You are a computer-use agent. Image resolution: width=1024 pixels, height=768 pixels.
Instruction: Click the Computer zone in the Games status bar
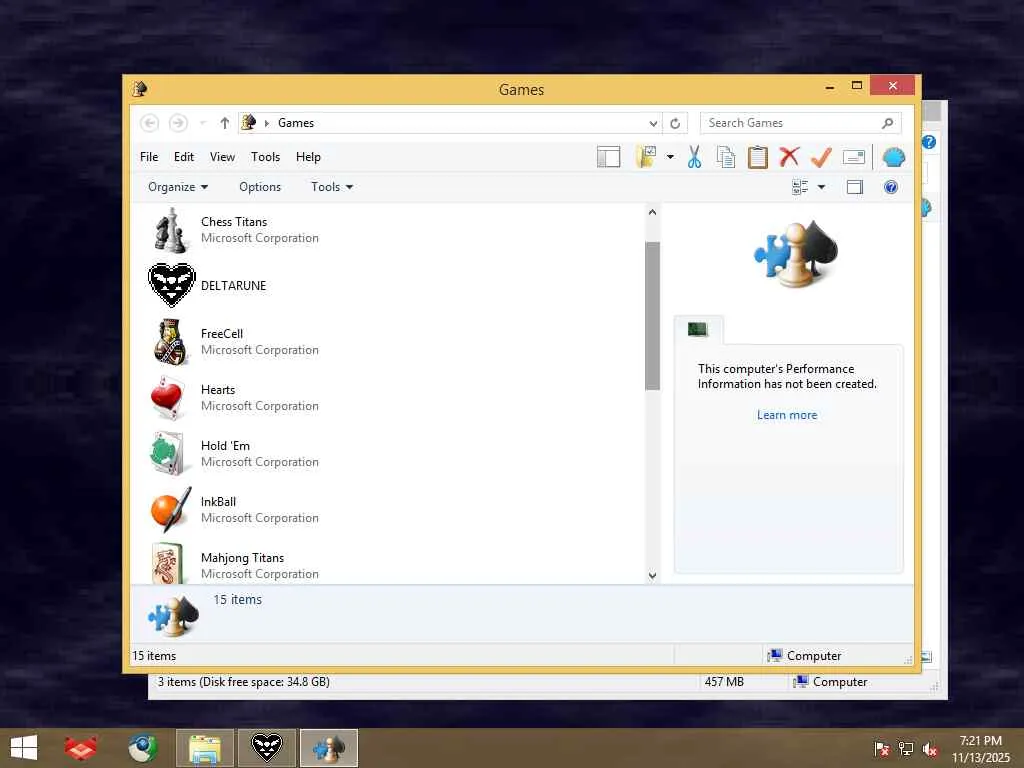coord(805,656)
